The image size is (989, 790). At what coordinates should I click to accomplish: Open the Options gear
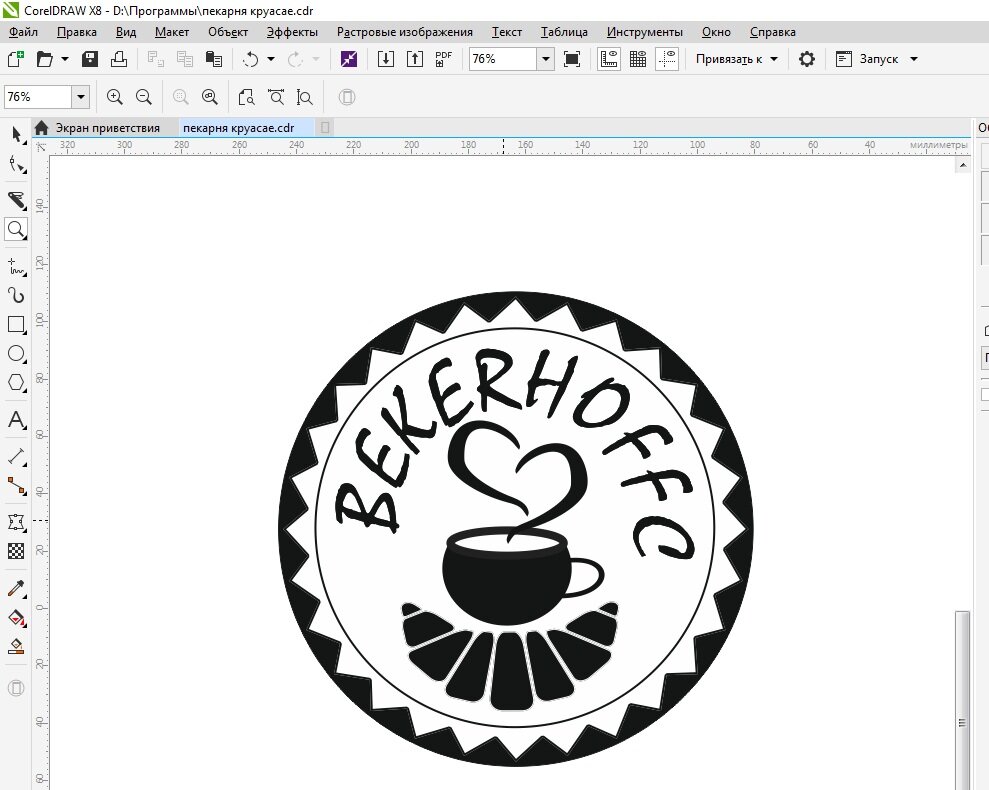[x=806, y=59]
